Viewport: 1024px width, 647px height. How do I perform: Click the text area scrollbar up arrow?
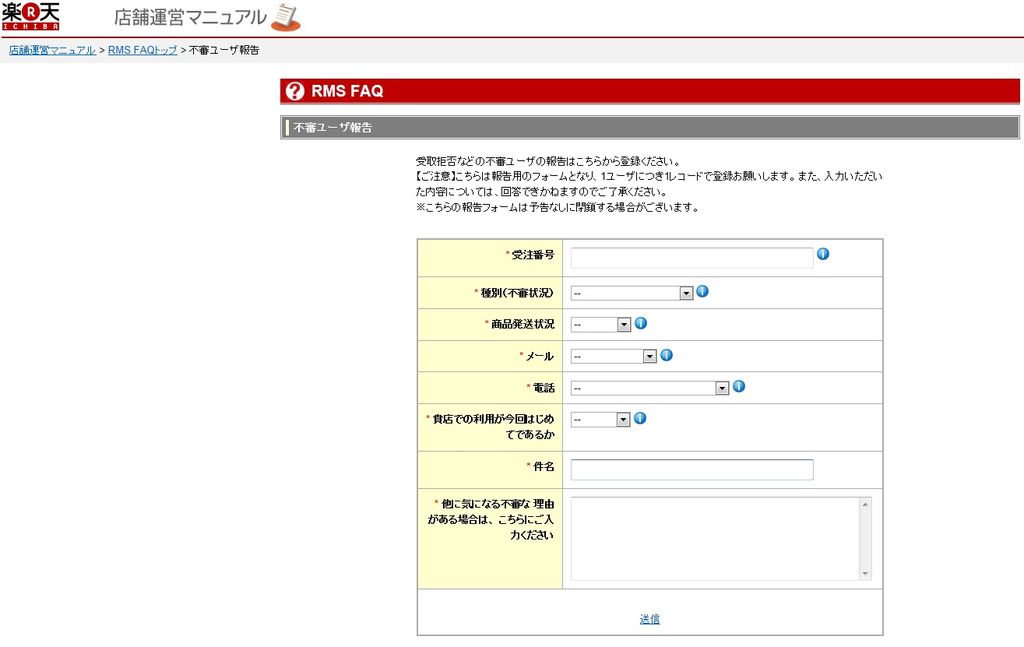(x=865, y=504)
